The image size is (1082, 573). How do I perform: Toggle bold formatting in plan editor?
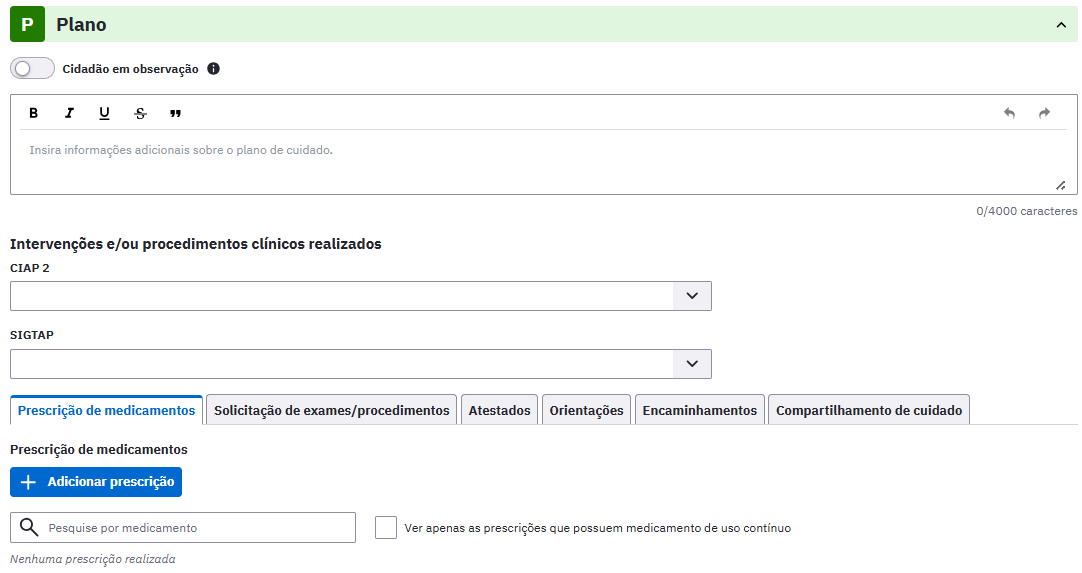tap(33, 113)
